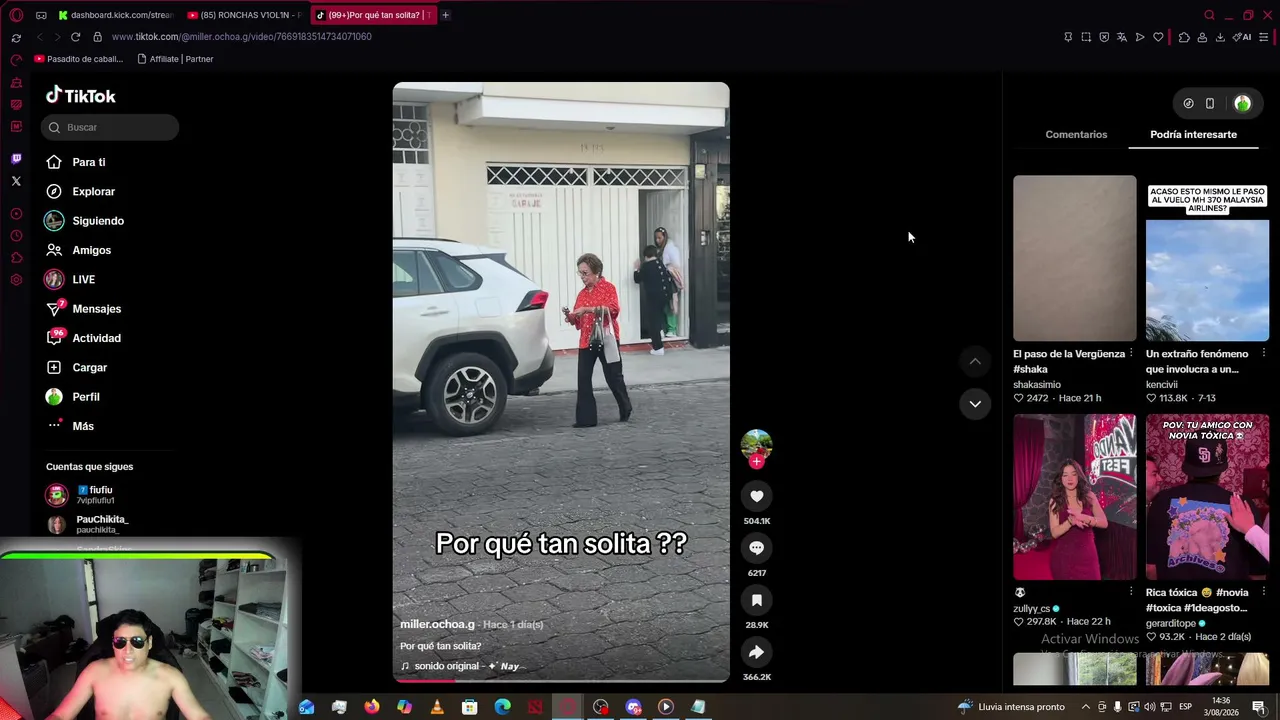Open the Siguiendo feed

85,221
